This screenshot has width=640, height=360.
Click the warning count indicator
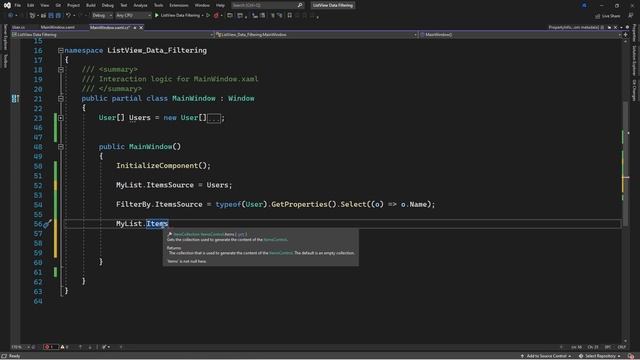(64, 347)
